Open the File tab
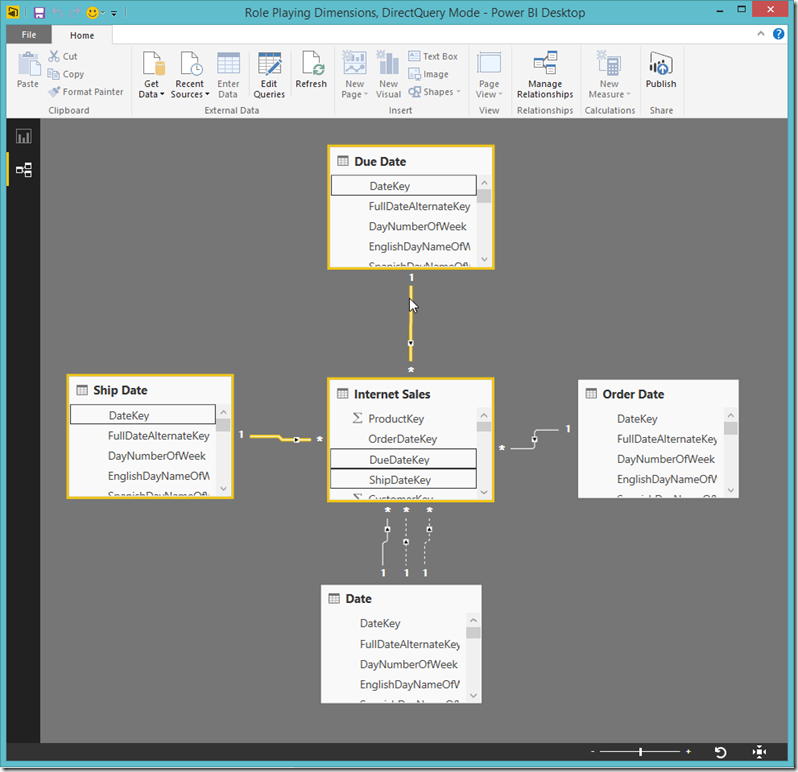798x772 pixels. (x=29, y=35)
